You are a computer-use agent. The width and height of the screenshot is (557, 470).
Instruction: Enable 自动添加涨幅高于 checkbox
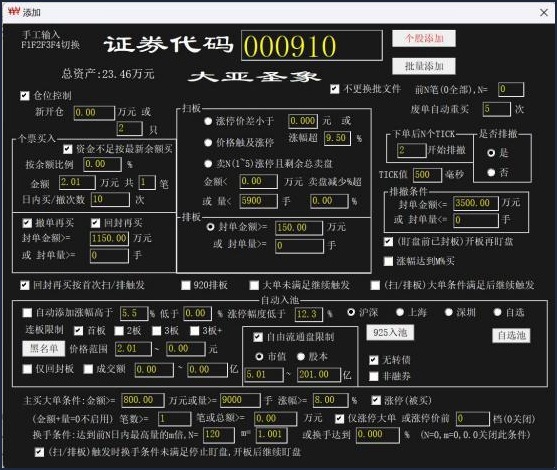[27, 313]
